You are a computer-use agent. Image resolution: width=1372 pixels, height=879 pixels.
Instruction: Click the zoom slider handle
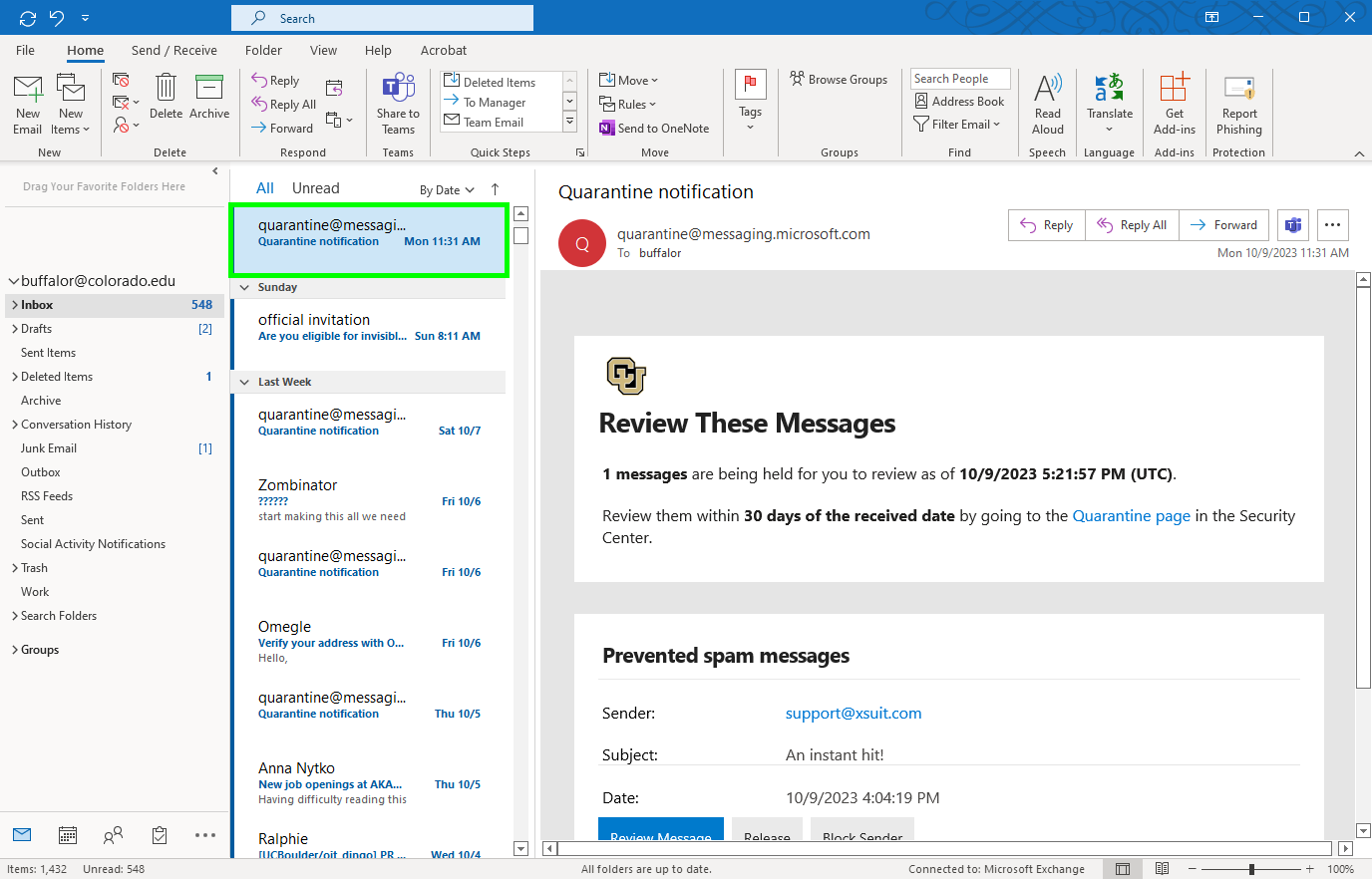1251,869
